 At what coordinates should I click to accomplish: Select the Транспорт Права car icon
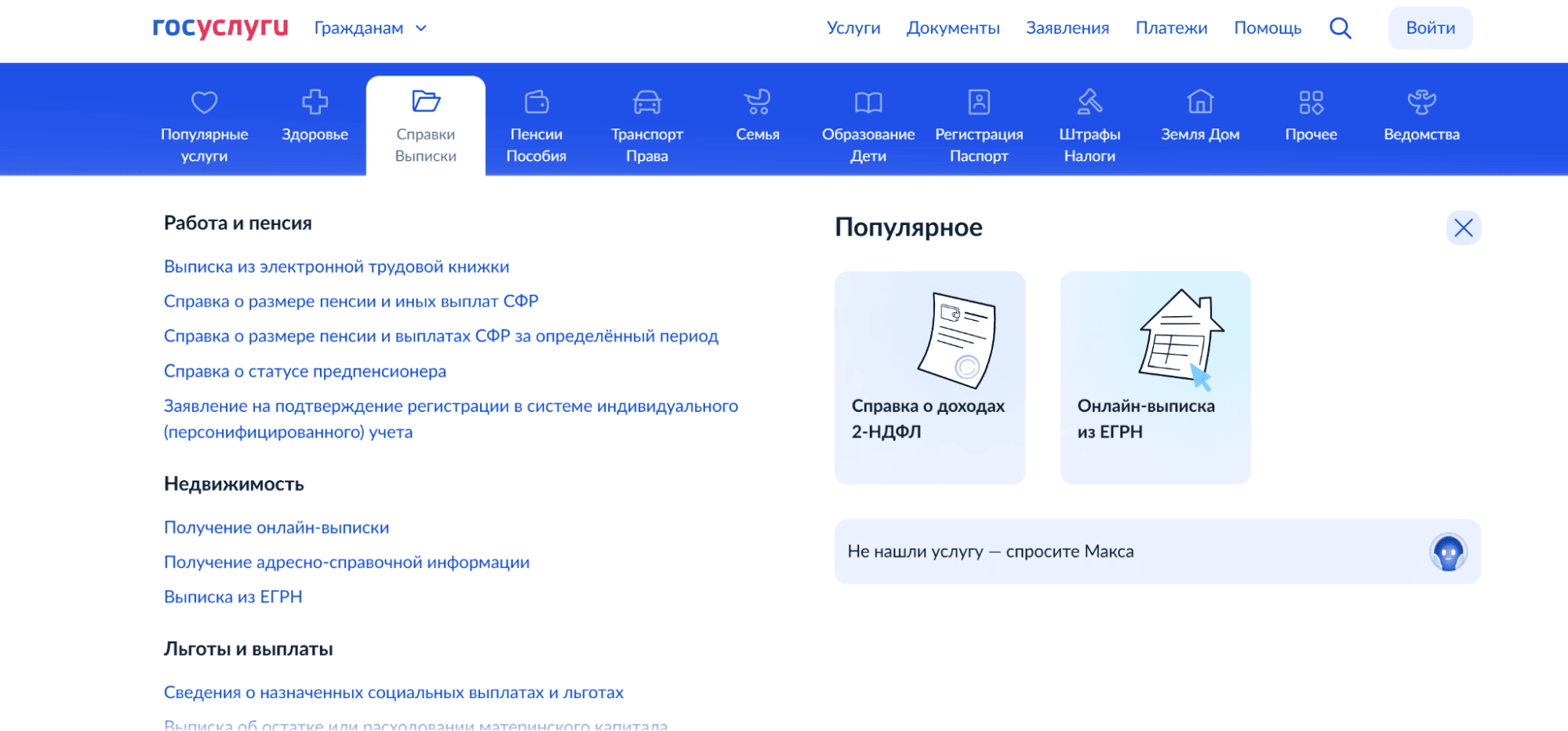click(647, 102)
